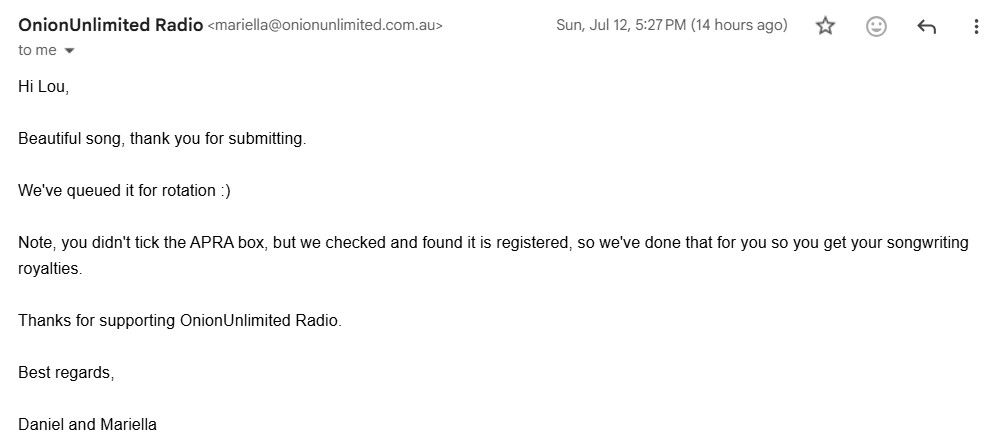Click the "to me" recipient text
997x447 pixels.
pos(38,50)
